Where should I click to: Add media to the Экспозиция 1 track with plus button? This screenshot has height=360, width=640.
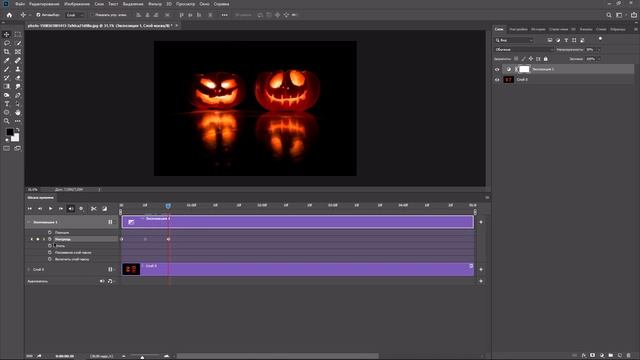click(481, 222)
